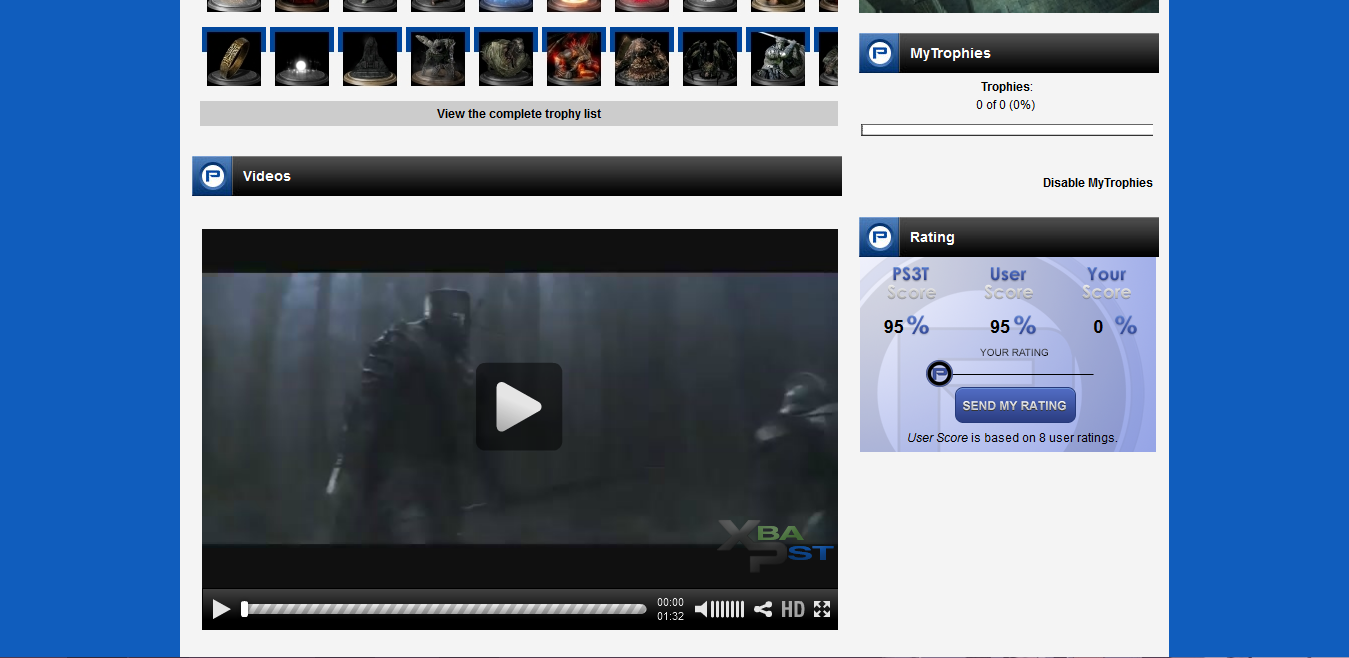The image size is (1349, 658).
Task: Share the video using share icon
Action: [x=763, y=609]
